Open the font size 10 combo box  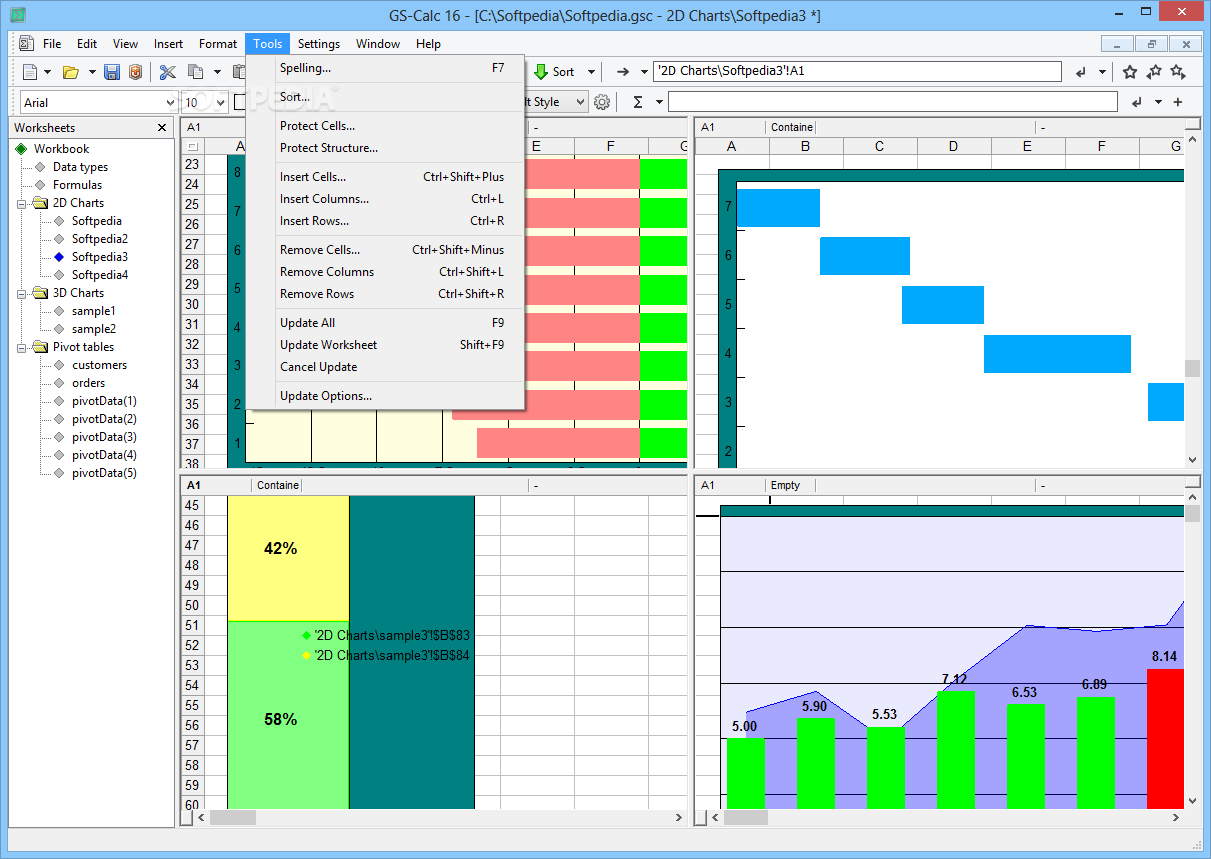205,102
